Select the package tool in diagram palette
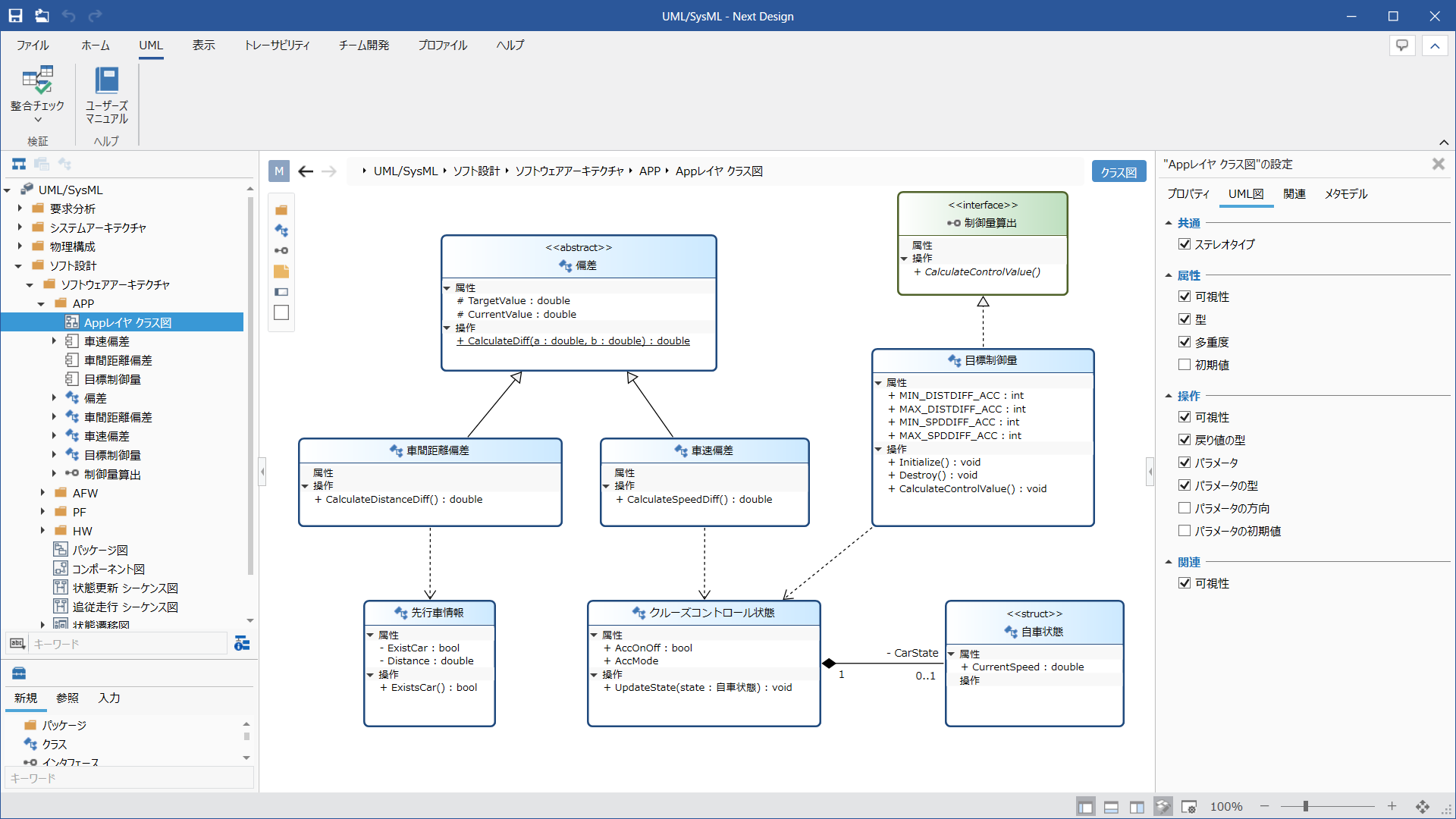The height and width of the screenshot is (819, 1456). [281, 210]
